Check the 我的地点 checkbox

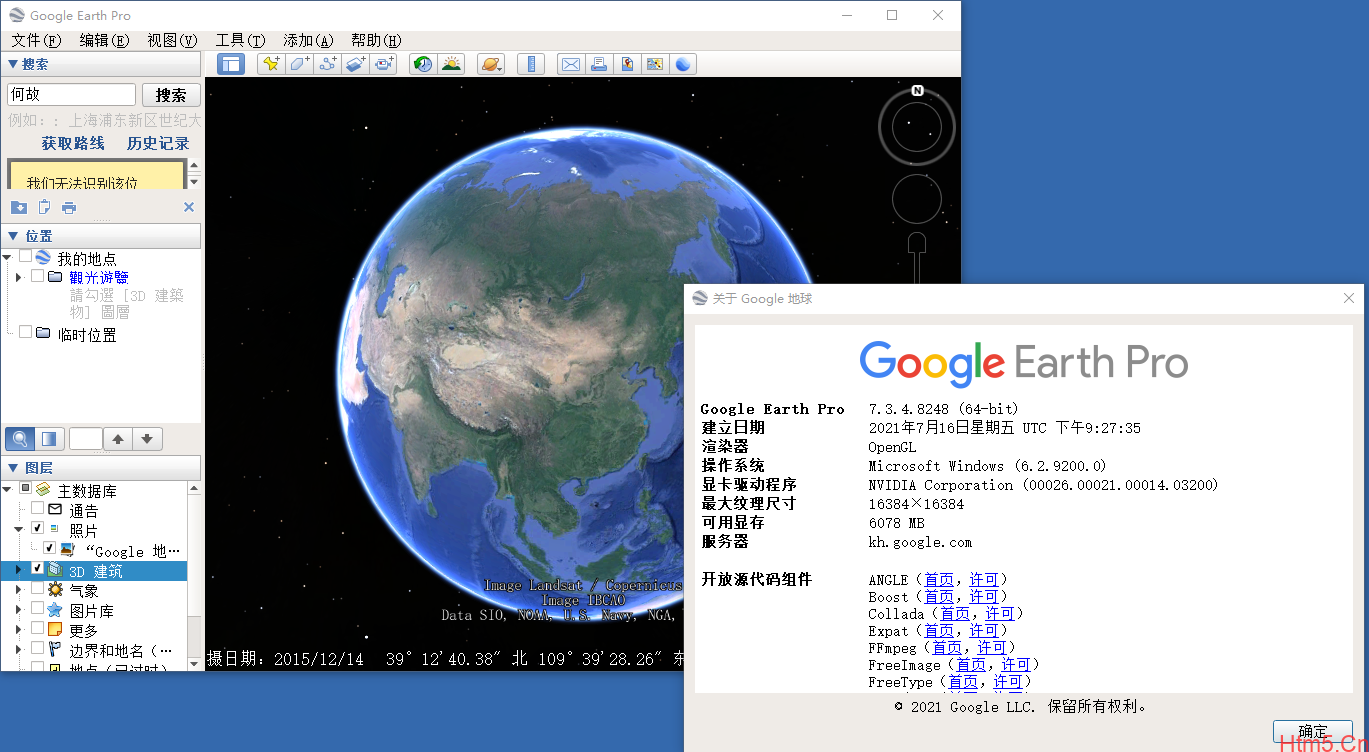pos(25,257)
